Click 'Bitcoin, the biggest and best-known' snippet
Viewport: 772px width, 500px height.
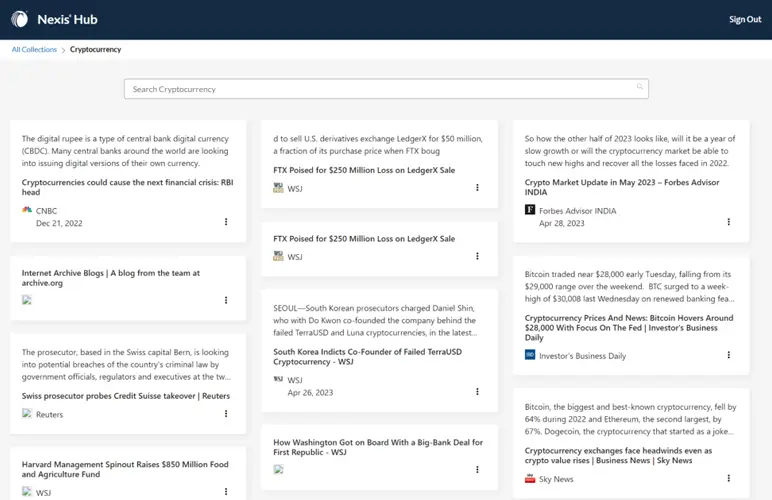click(630, 419)
